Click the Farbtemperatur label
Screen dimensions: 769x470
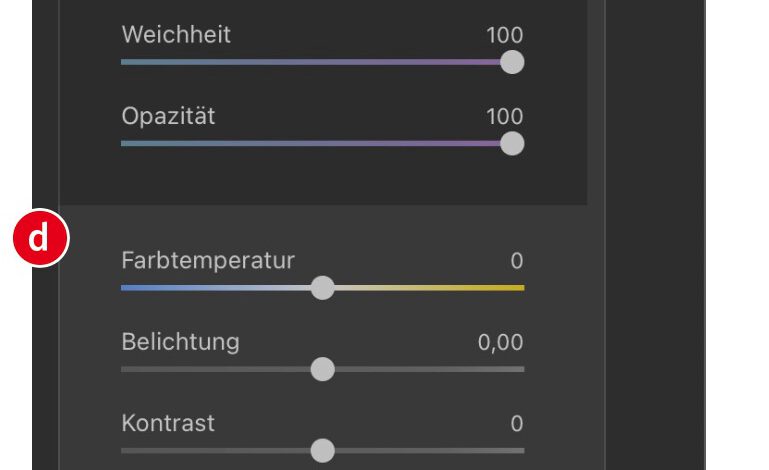tap(208, 261)
